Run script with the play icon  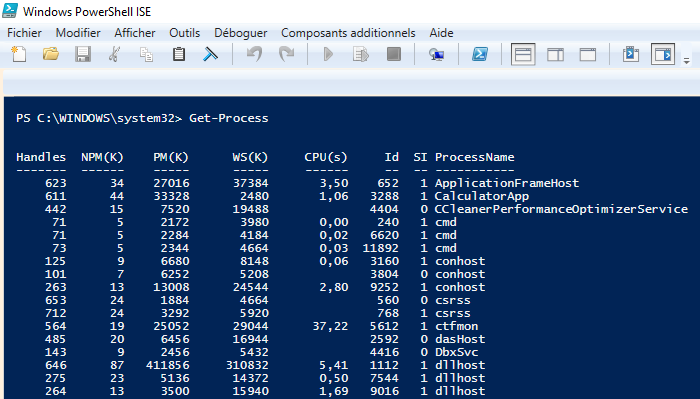pos(329,54)
